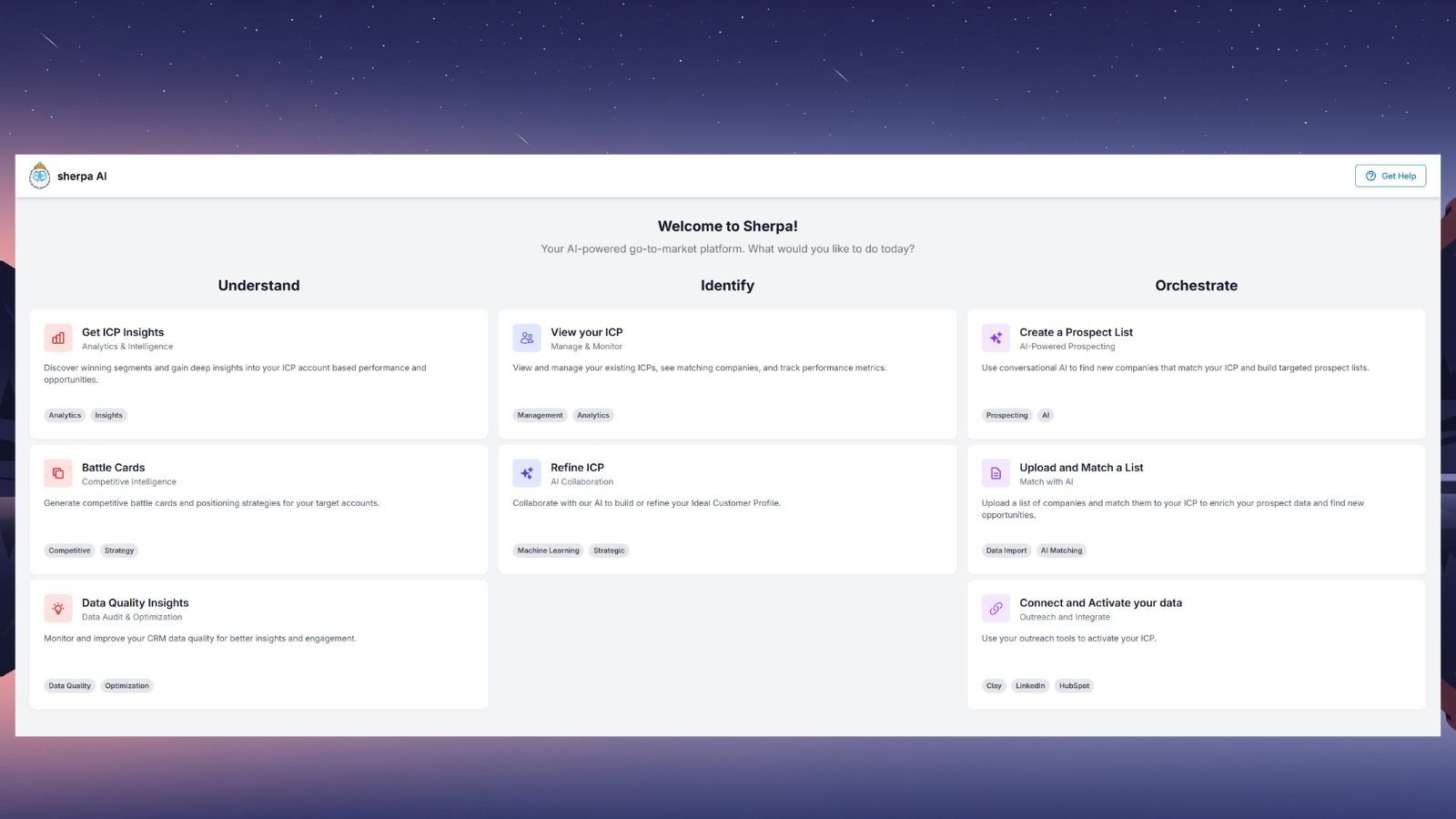Click the Get ICP Insights bar chart icon

click(58, 338)
